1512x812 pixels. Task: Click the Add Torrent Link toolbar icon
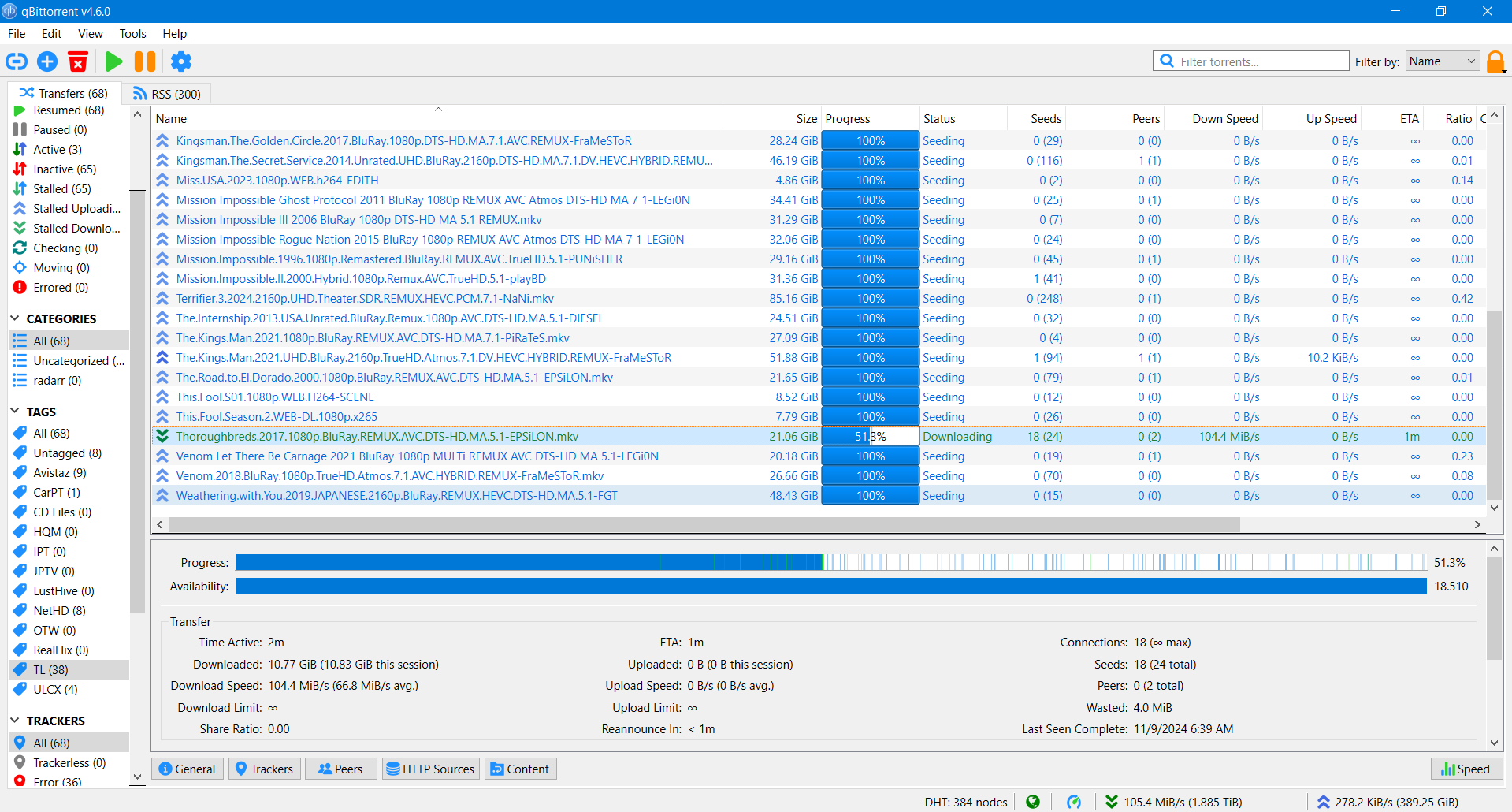click(x=17, y=61)
